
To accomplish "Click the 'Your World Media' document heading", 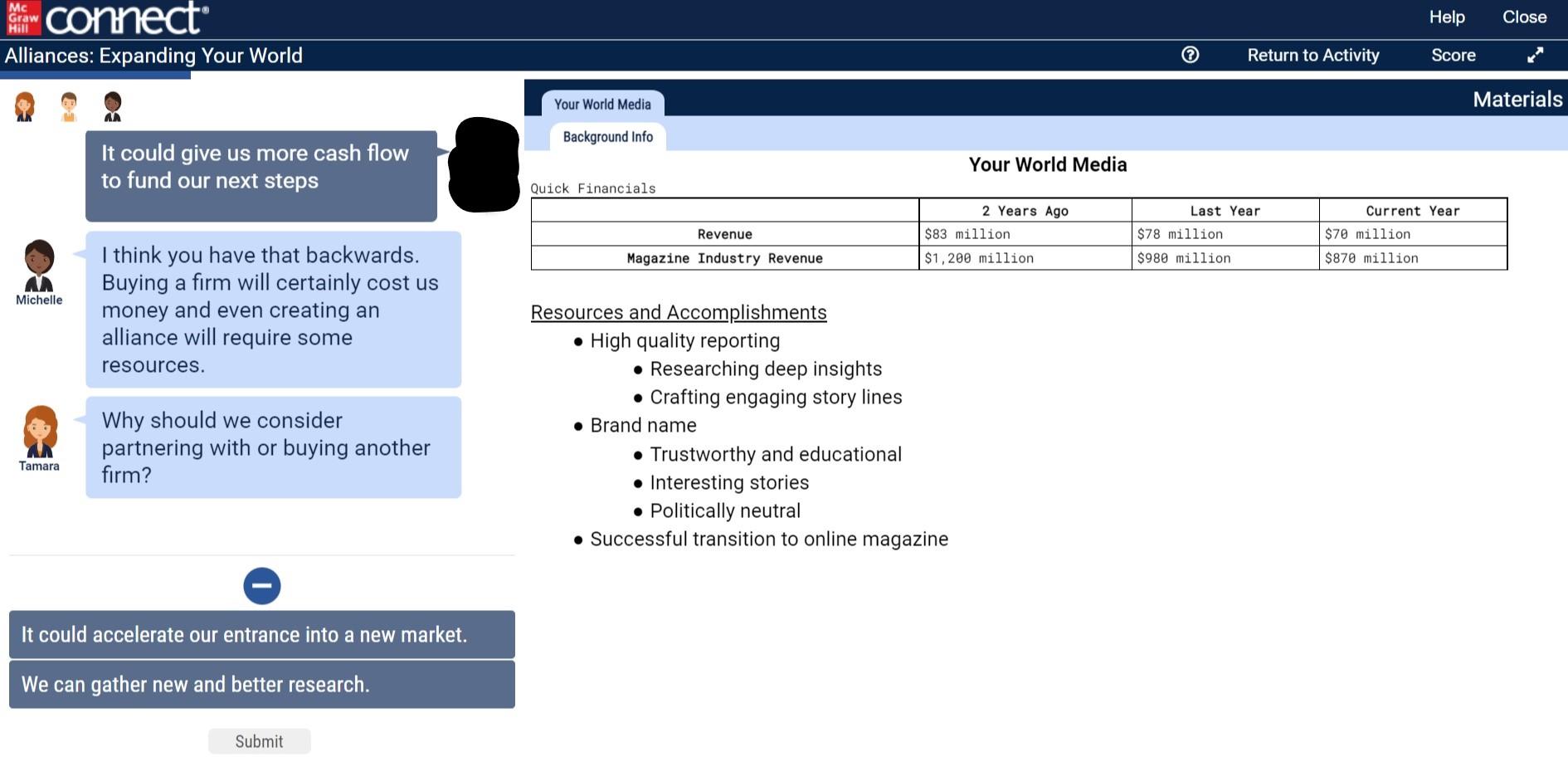I will point(1048,164).
